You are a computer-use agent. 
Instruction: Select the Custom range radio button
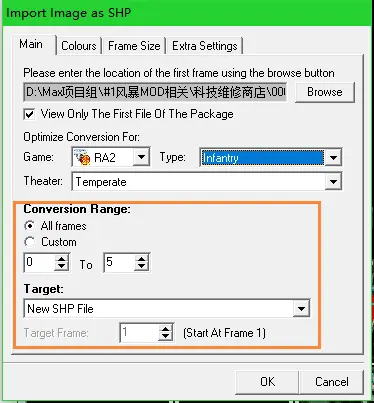(x=30, y=242)
